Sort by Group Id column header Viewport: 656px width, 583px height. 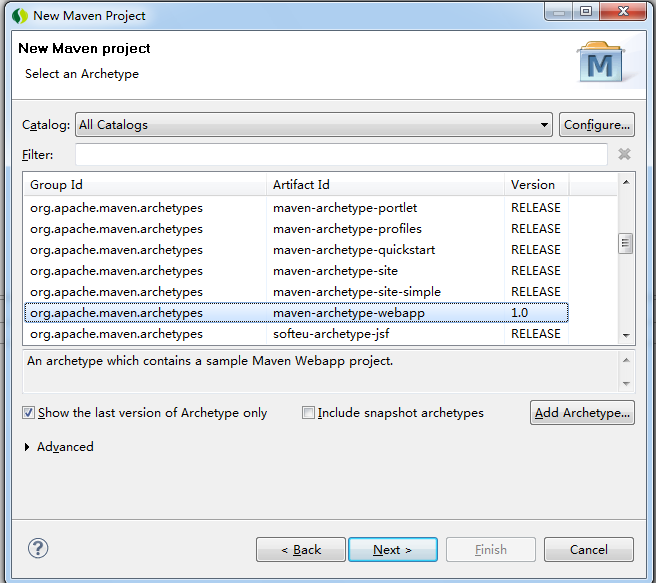145,184
